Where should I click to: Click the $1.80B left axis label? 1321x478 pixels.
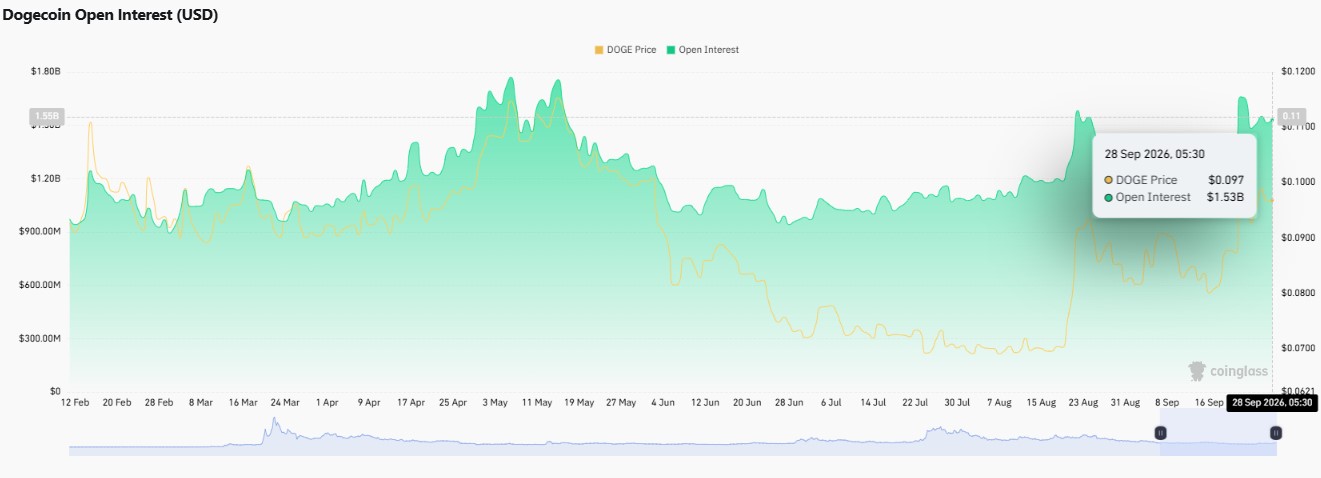click(x=44, y=71)
